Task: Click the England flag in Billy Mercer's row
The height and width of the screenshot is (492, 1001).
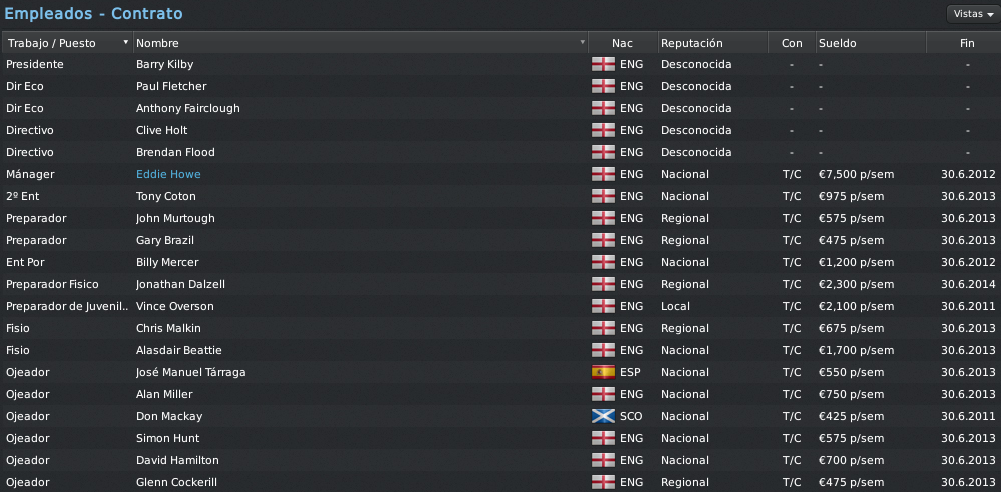Action: (603, 262)
